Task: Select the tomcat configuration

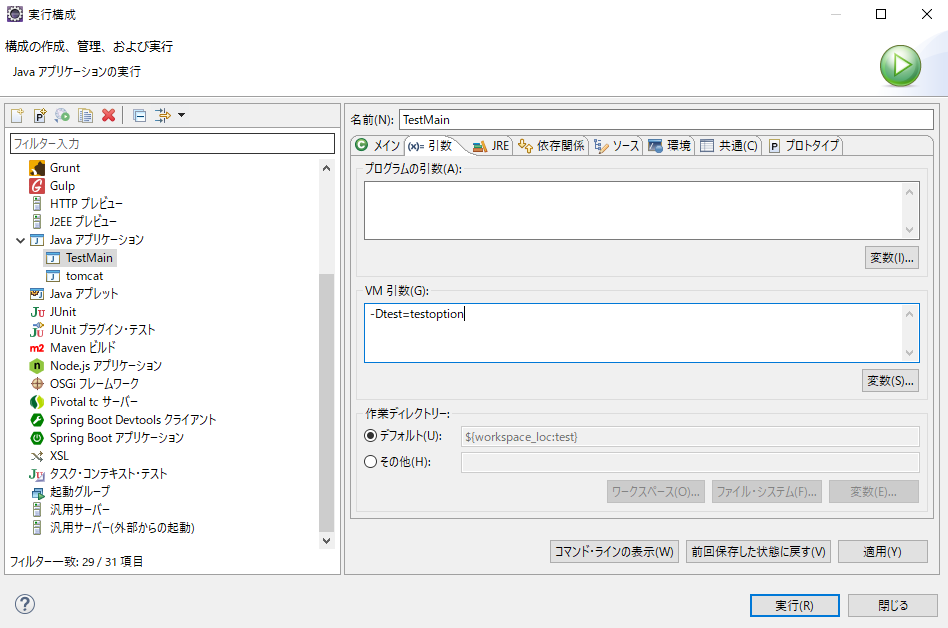Action: (84, 276)
